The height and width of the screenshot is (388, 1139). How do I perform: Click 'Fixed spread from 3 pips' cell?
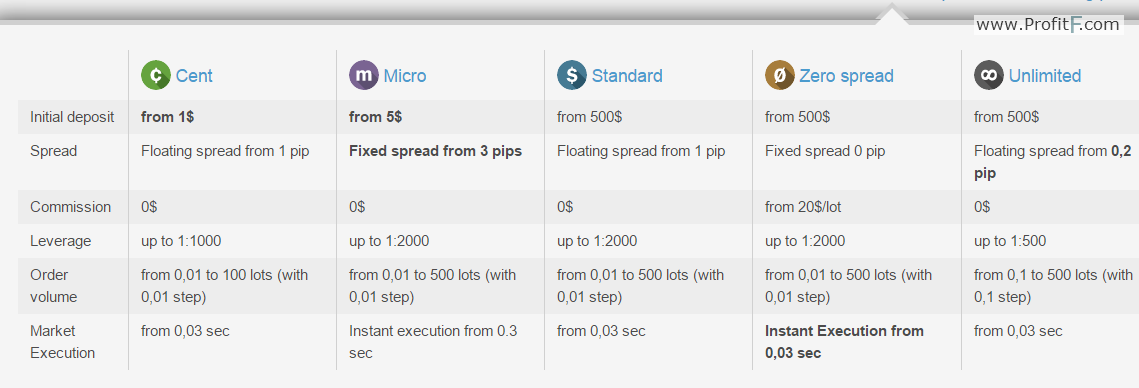point(435,152)
